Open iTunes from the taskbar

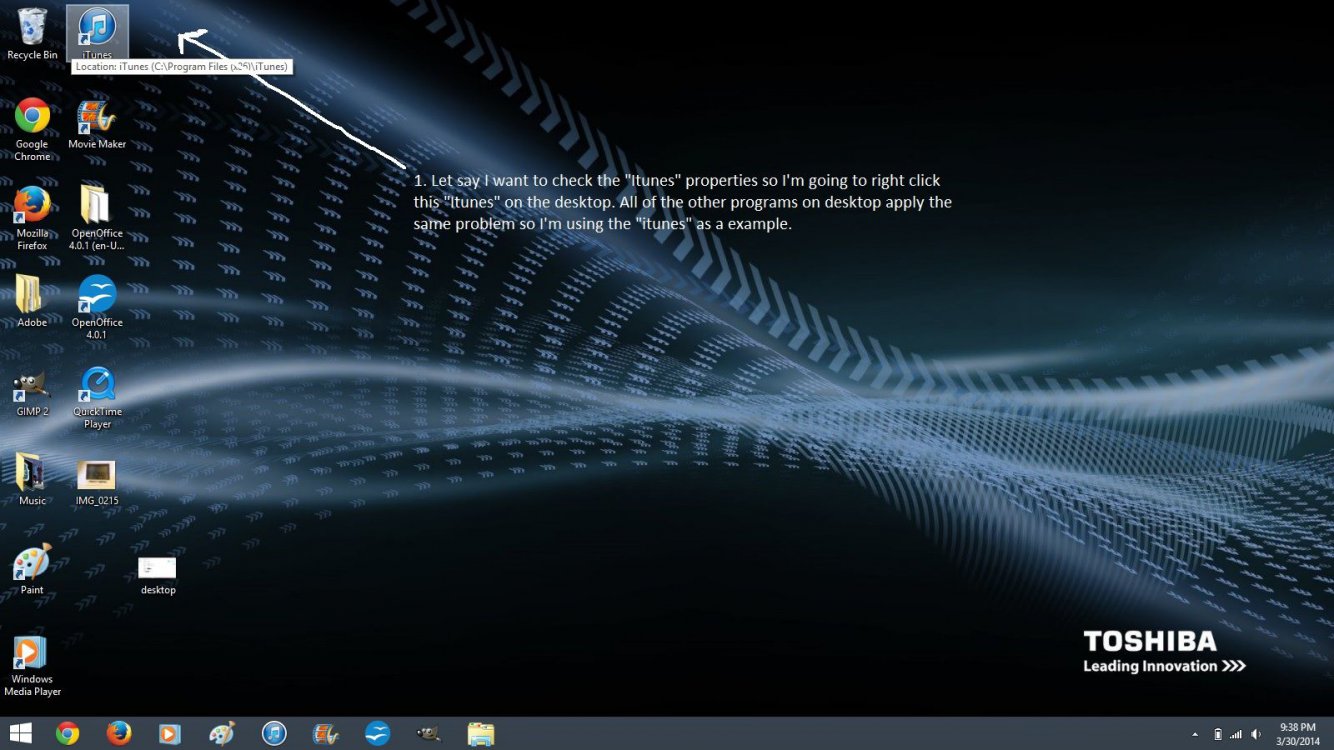coord(274,734)
